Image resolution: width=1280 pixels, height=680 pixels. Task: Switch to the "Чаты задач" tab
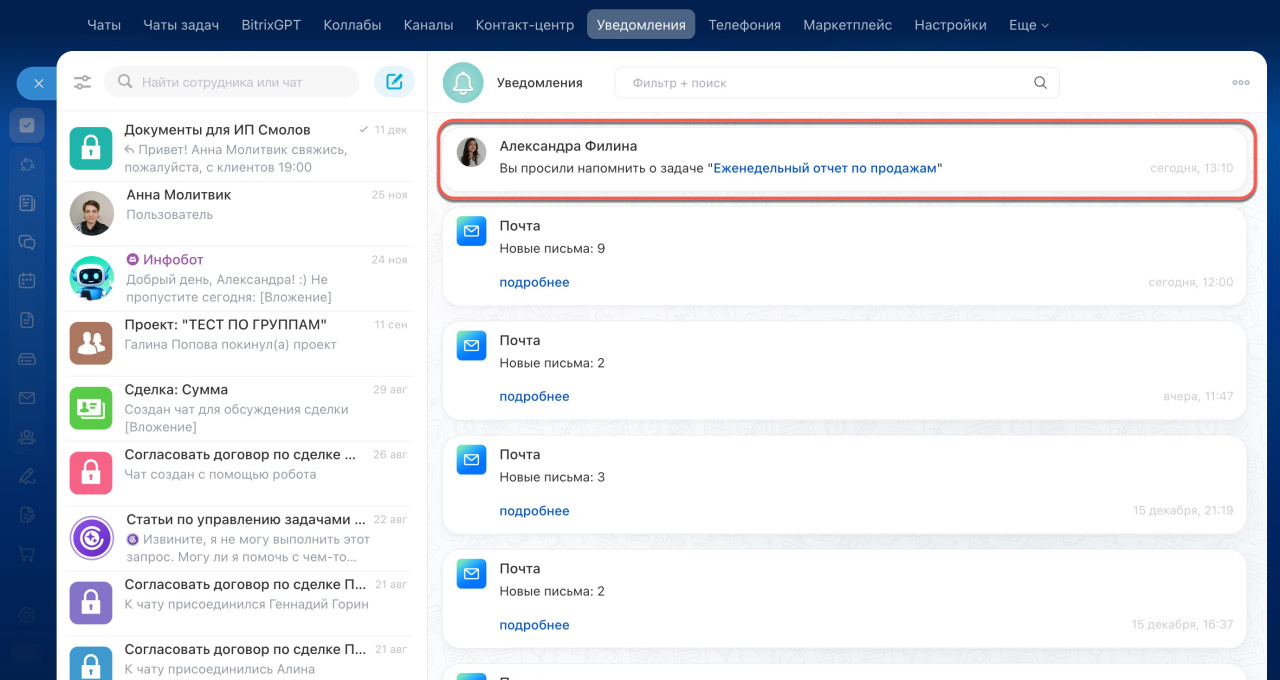coord(181,25)
